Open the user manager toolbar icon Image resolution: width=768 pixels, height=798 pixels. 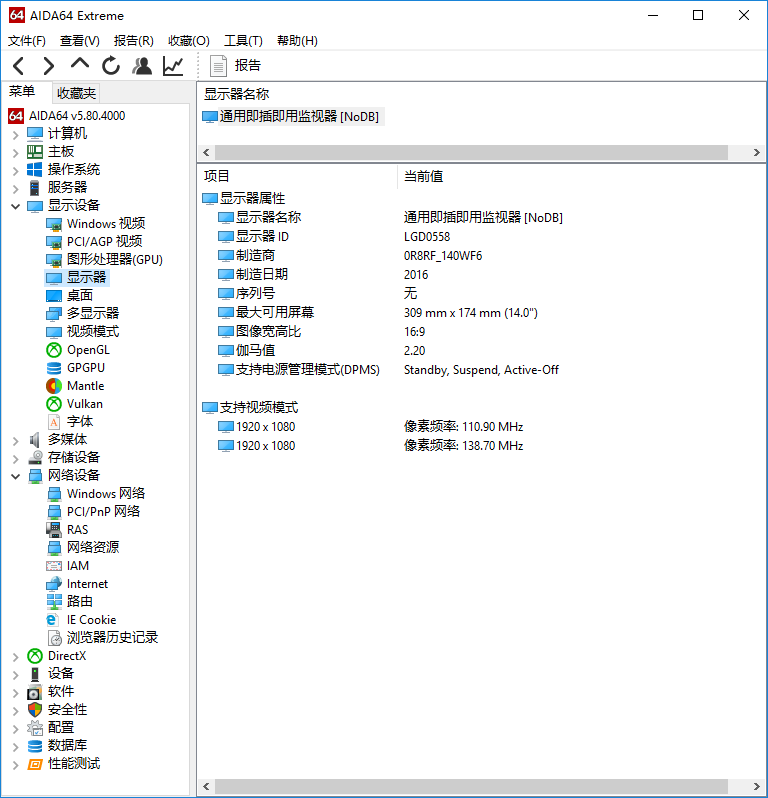(x=142, y=66)
